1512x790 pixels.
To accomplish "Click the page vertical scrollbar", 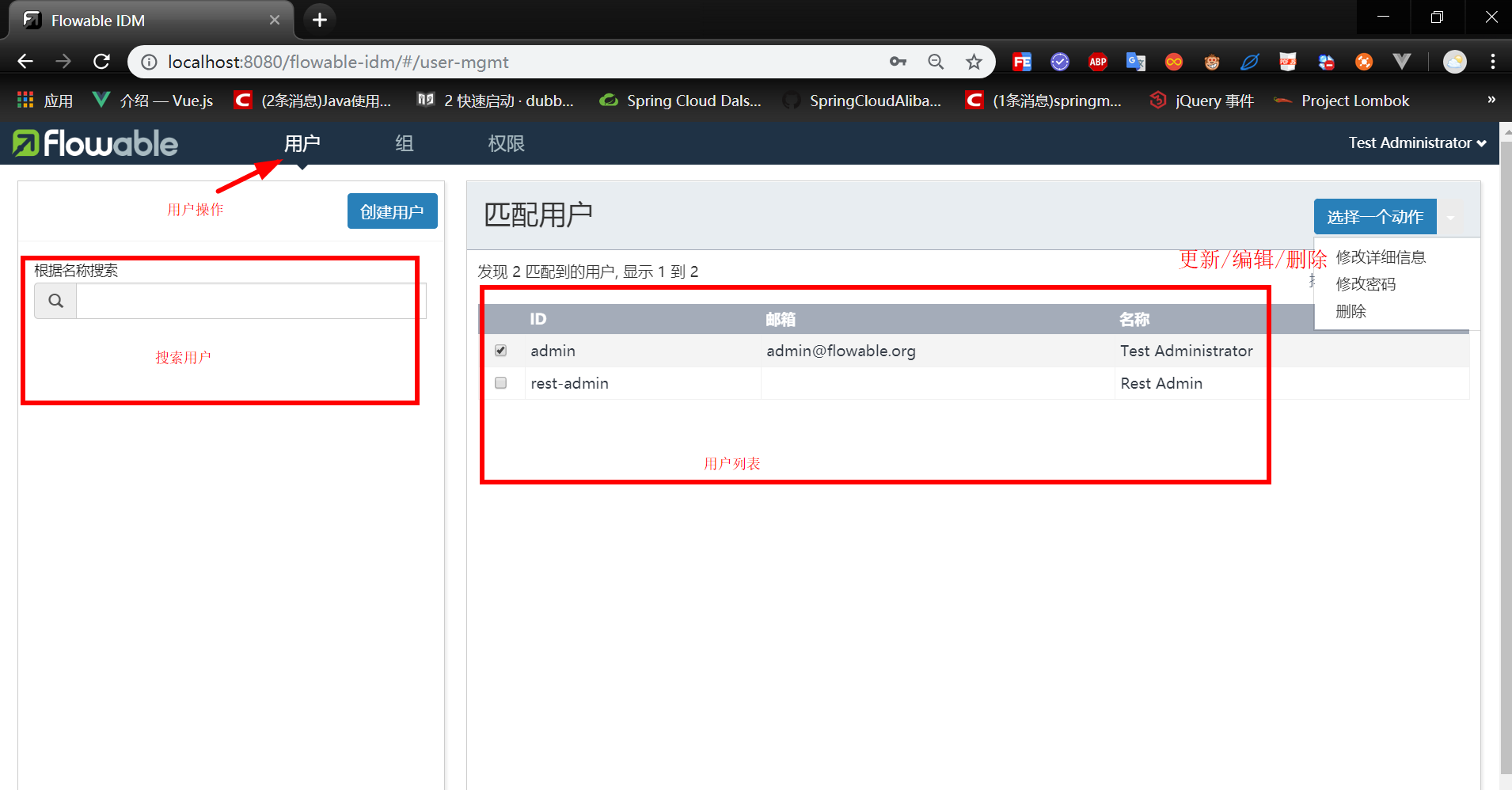I will click(x=1506, y=459).
